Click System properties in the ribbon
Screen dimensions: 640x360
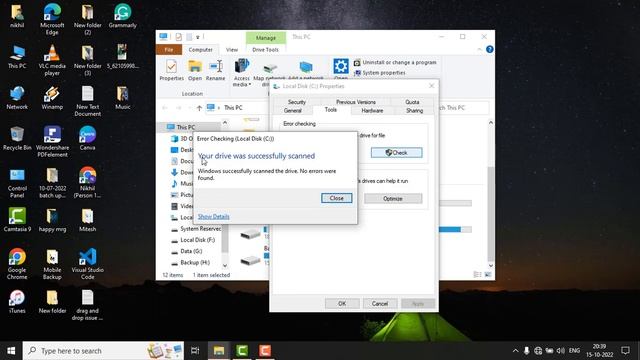point(380,73)
